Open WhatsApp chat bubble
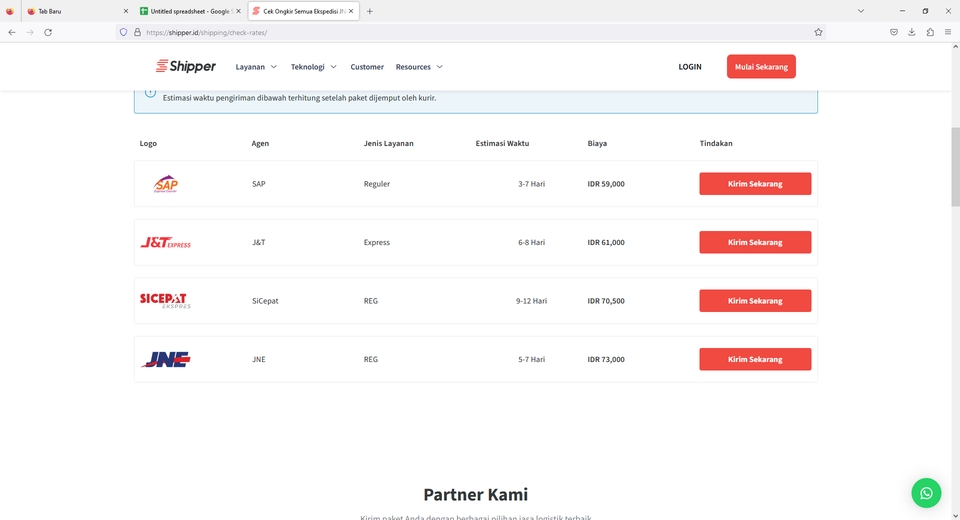Image resolution: width=960 pixels, height=520 pixels. [926, 493]
